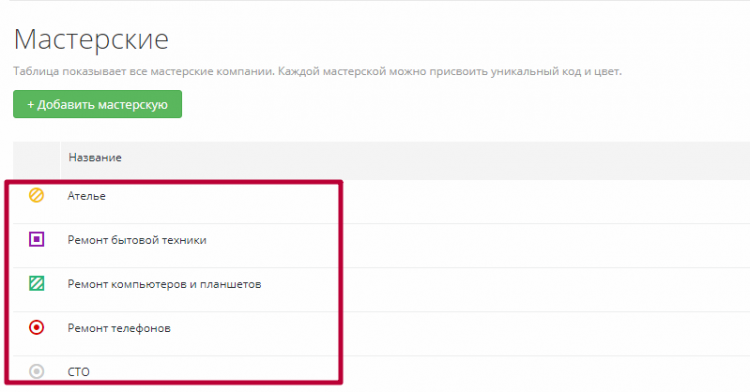The image size is (750, 392).
Task: Open the Ремонт телефонов workshop
Action: [x=119, y=328]
